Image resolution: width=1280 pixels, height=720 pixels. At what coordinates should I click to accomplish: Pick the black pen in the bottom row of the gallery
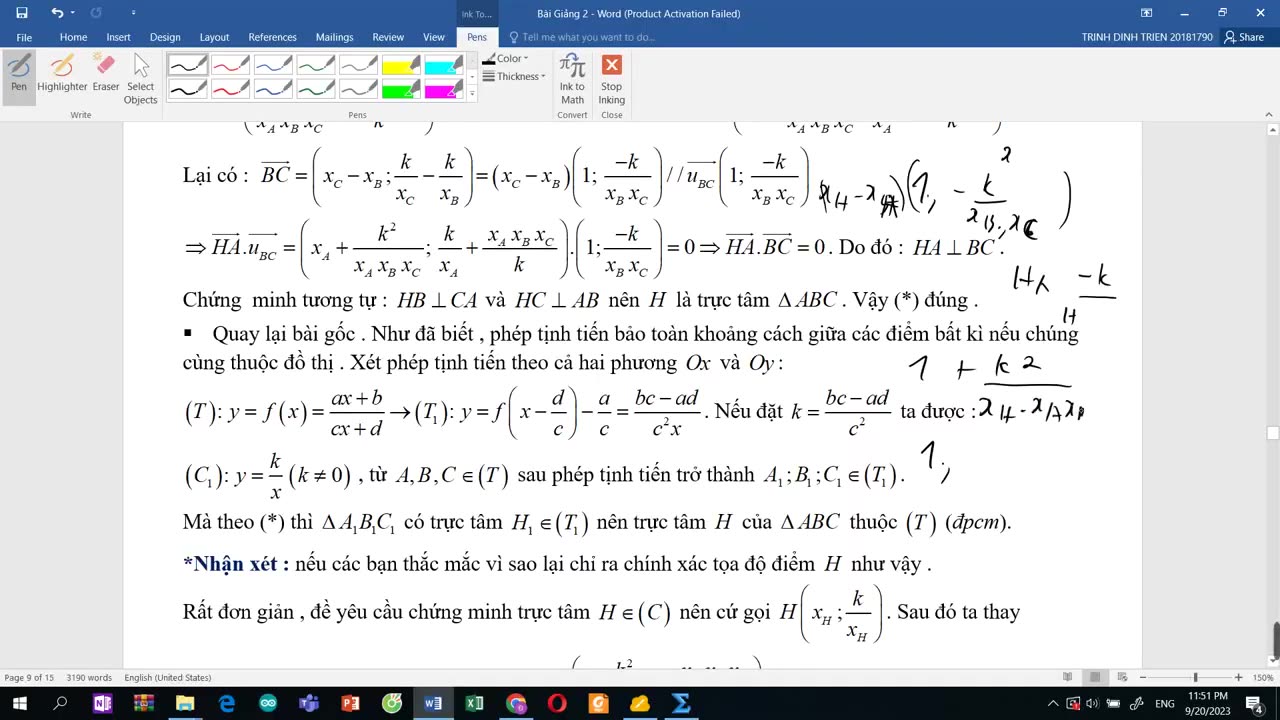pyautogui.click(x=188, y=89)
